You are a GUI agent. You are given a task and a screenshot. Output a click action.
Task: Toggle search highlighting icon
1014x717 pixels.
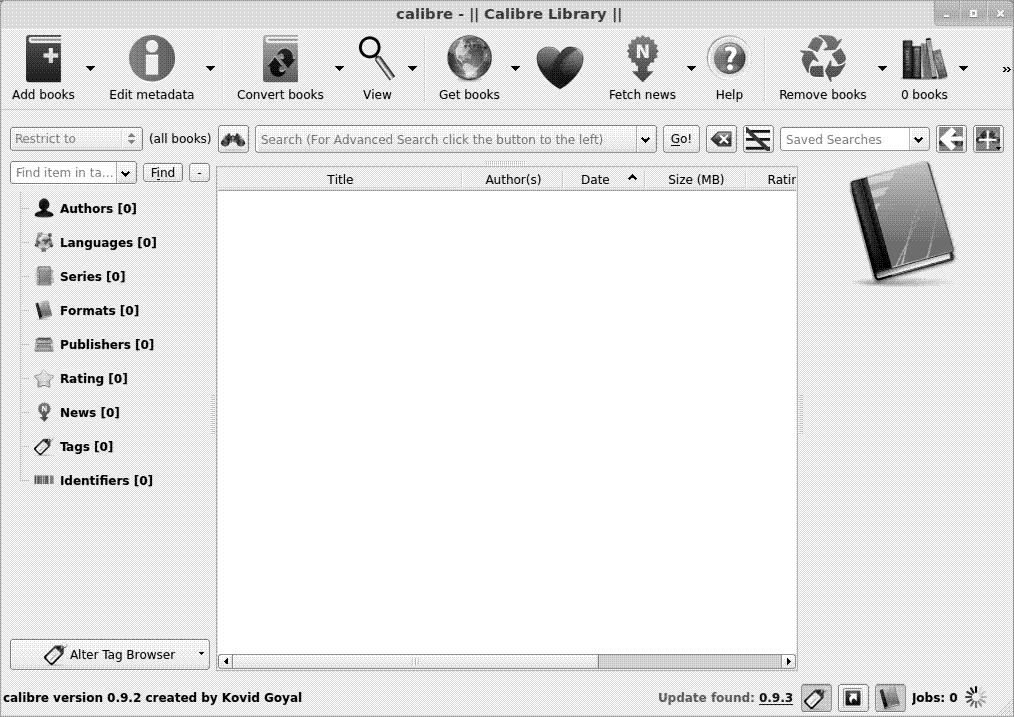tap(758, 139)
